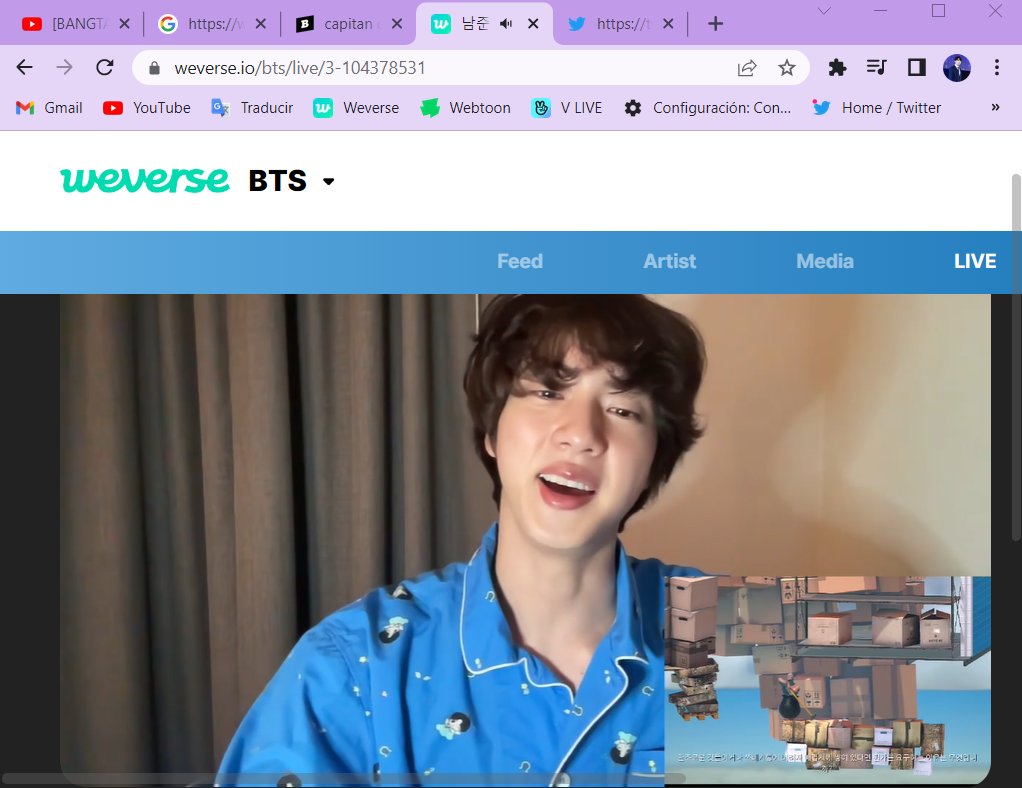Image resolution: width=1022 pixels, height=788 pixels.
Task: Open Home / Twitter bookmark
Action: [877, 108]
